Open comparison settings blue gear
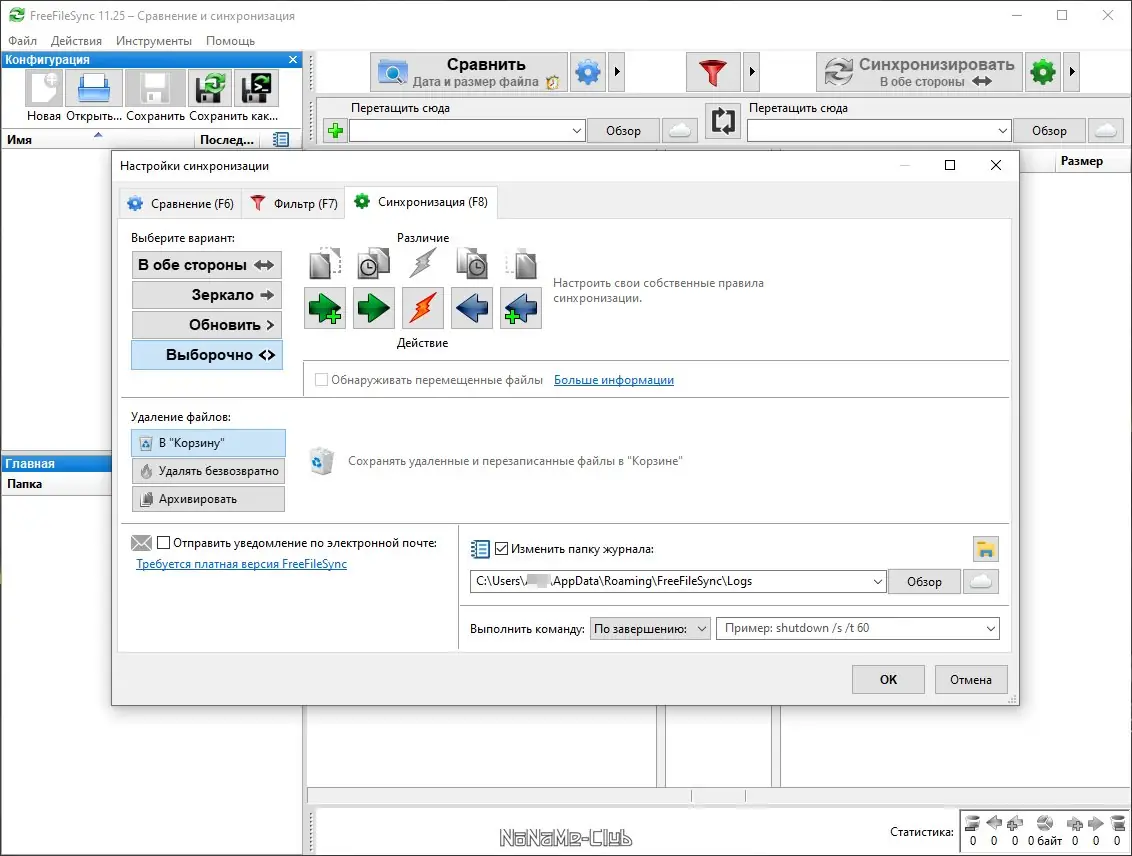This screenshot has width=1132, height=856. coord(588,71)
